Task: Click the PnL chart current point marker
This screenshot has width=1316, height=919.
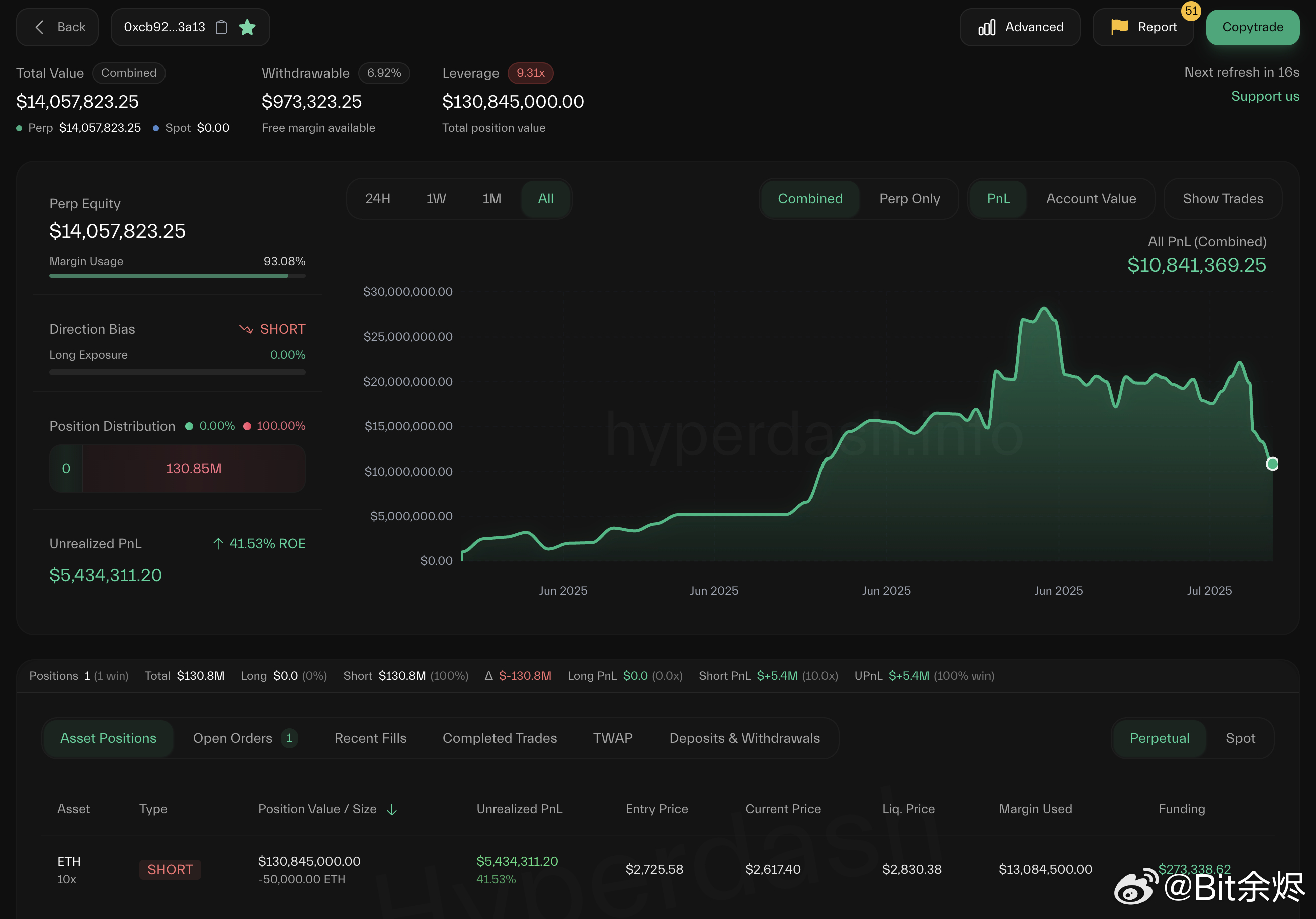Action: pos(1272,464)
